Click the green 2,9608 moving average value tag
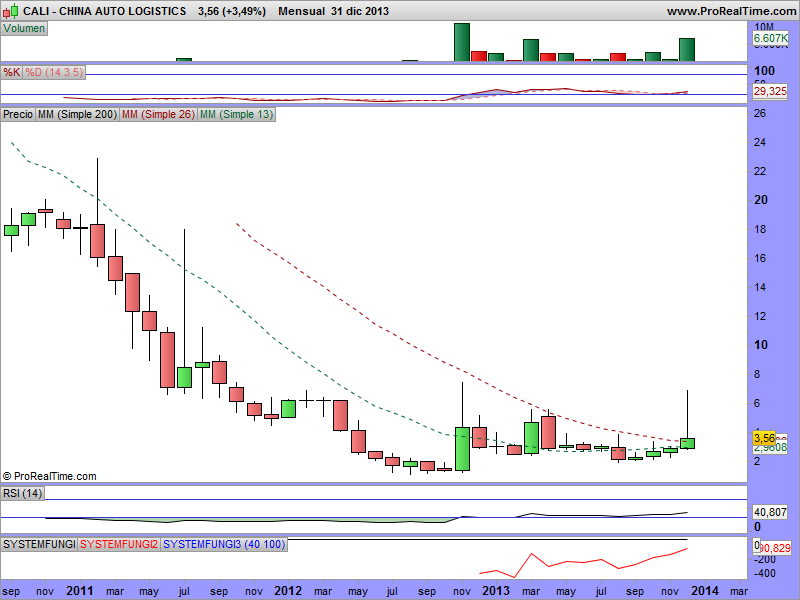 pos(770,447)
